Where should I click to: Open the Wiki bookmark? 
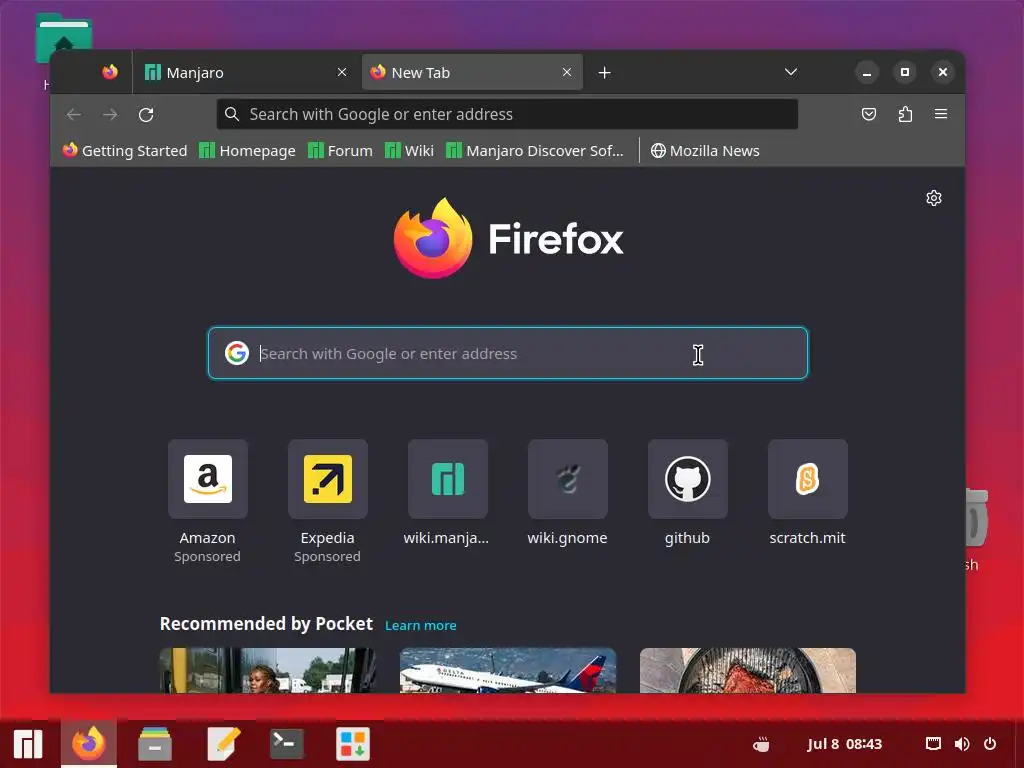tap(409, 151)
